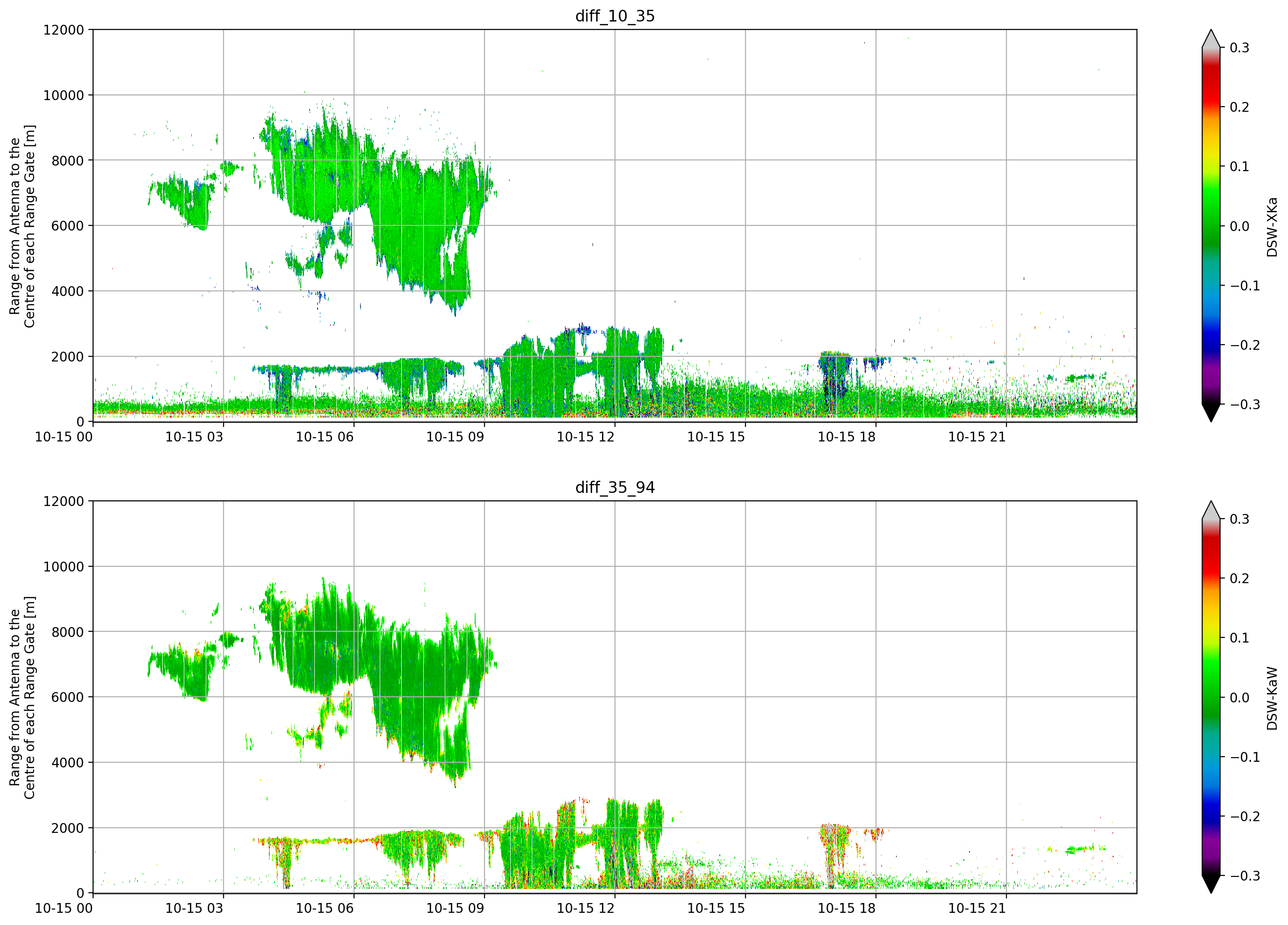The image size is (1288, 925).
Task: Click the −0.2 tick on DSW-KaW colorbar
Action: (x=1245, y=817)
